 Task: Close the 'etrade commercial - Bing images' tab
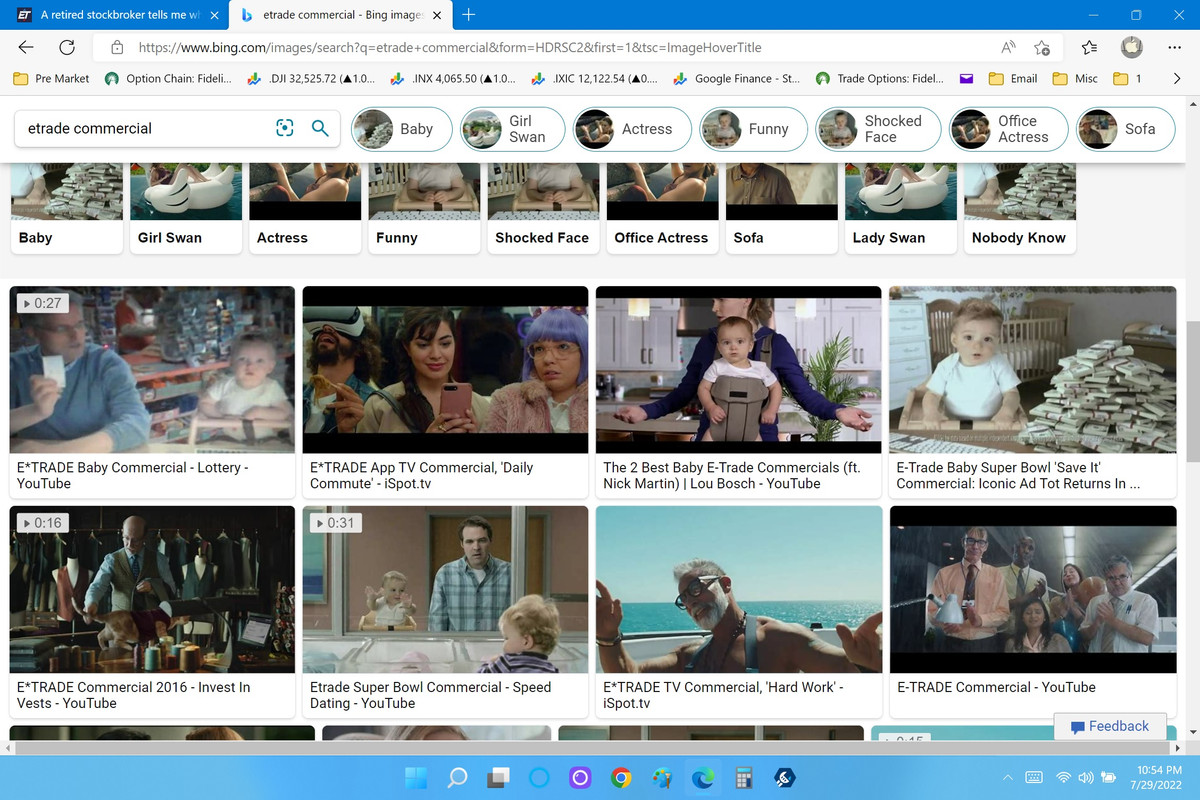(x=437, y=15)
